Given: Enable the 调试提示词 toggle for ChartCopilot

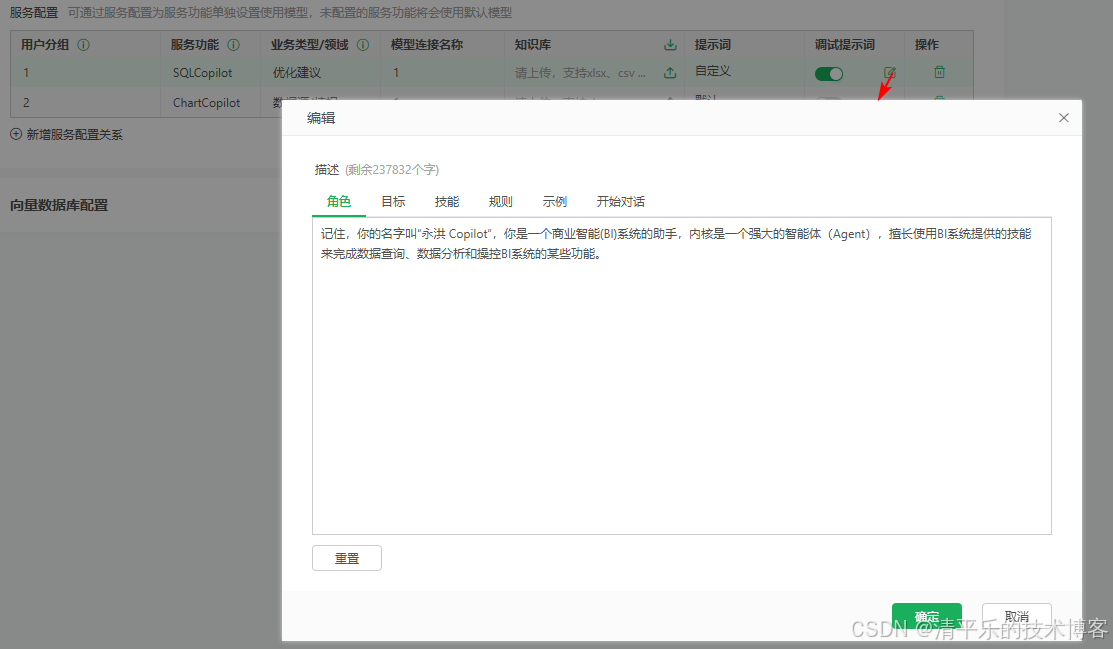Looking at the screenshot, I should [829, 101].
